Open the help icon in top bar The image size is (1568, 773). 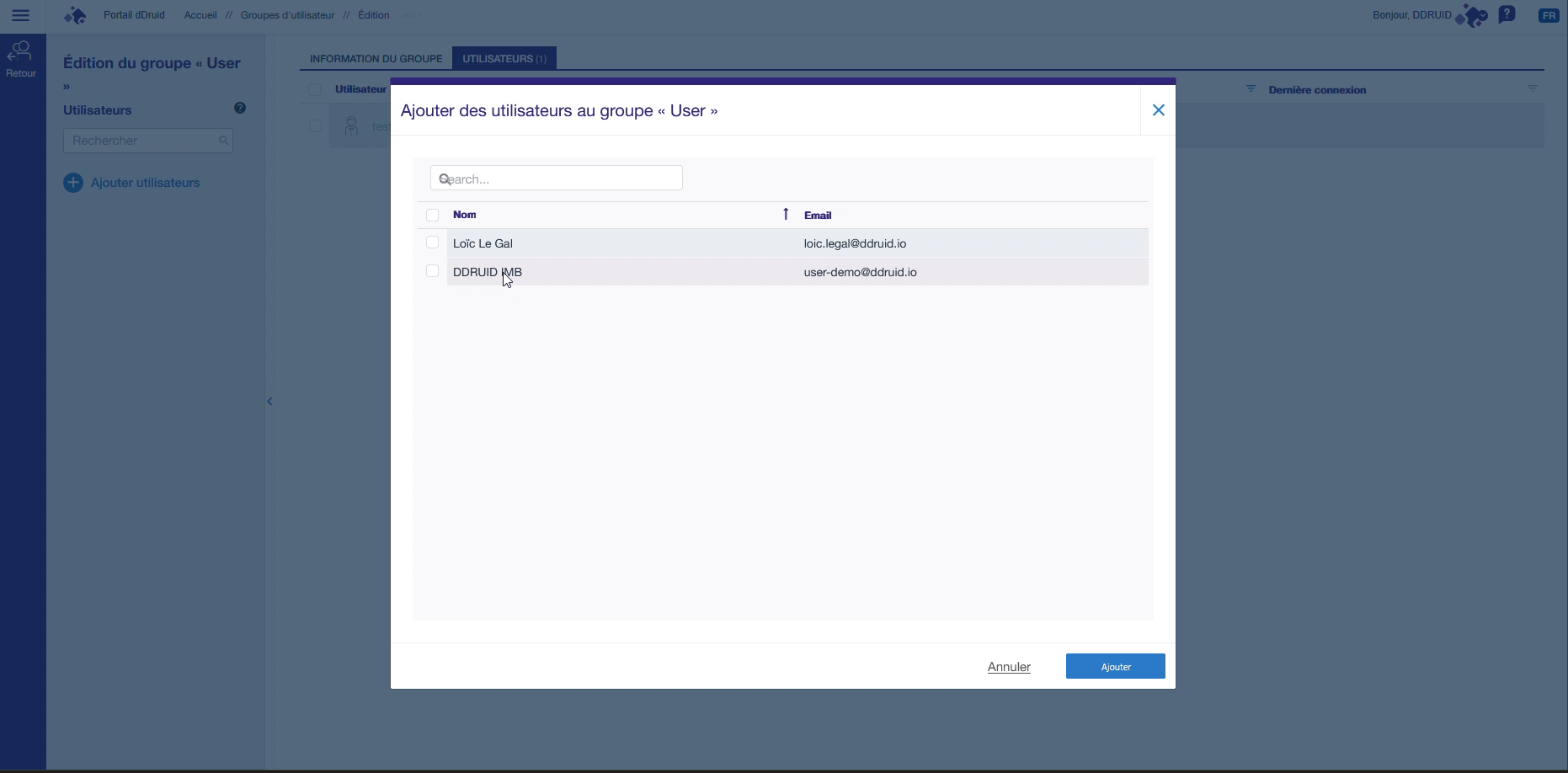pos(1507,14)
